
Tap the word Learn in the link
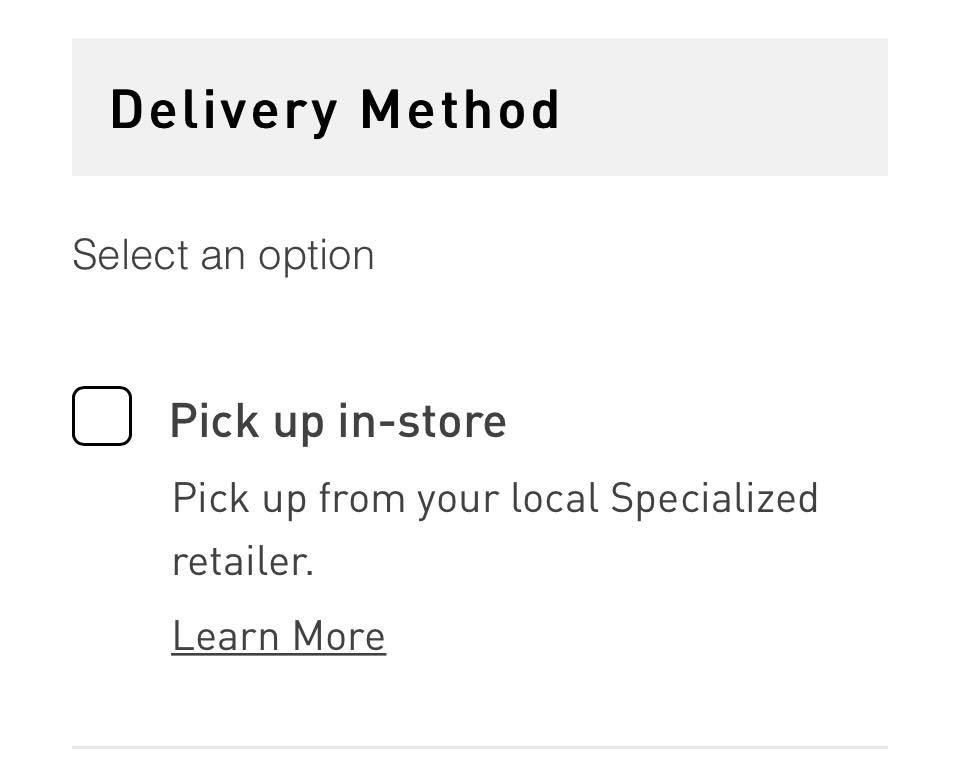pos(225,636)
